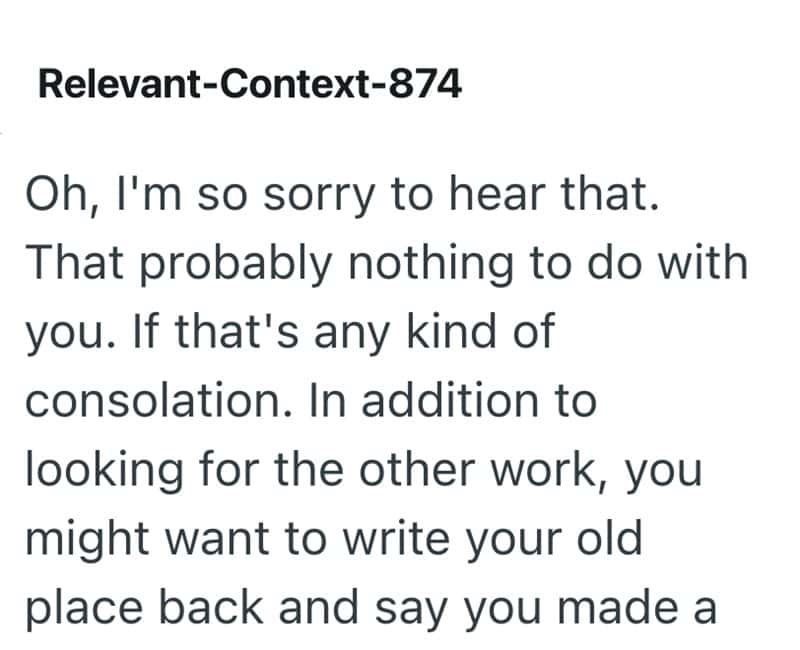Image resolution: width=800 pixels, height=650 pixels.
Task: Open the Relevant-Context-874 user profile
Action: [x=249, y=86]
